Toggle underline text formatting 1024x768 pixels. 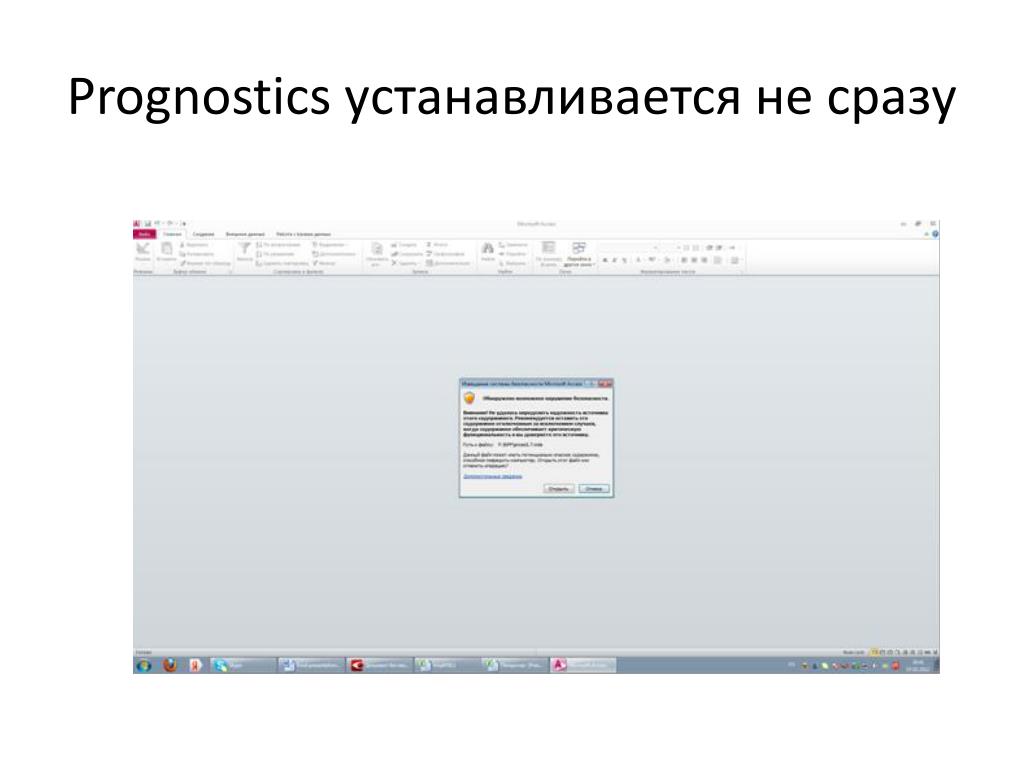tap(624, 261)
